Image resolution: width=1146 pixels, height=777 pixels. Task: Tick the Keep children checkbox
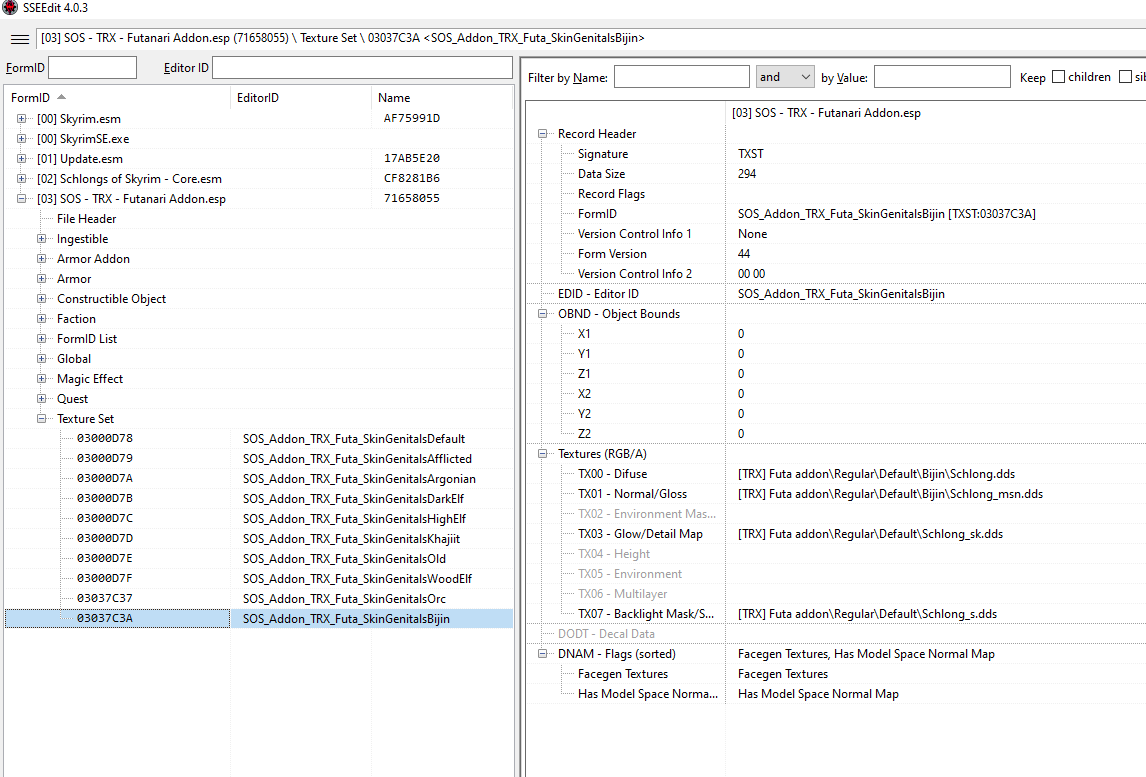tap(1058, 77)
